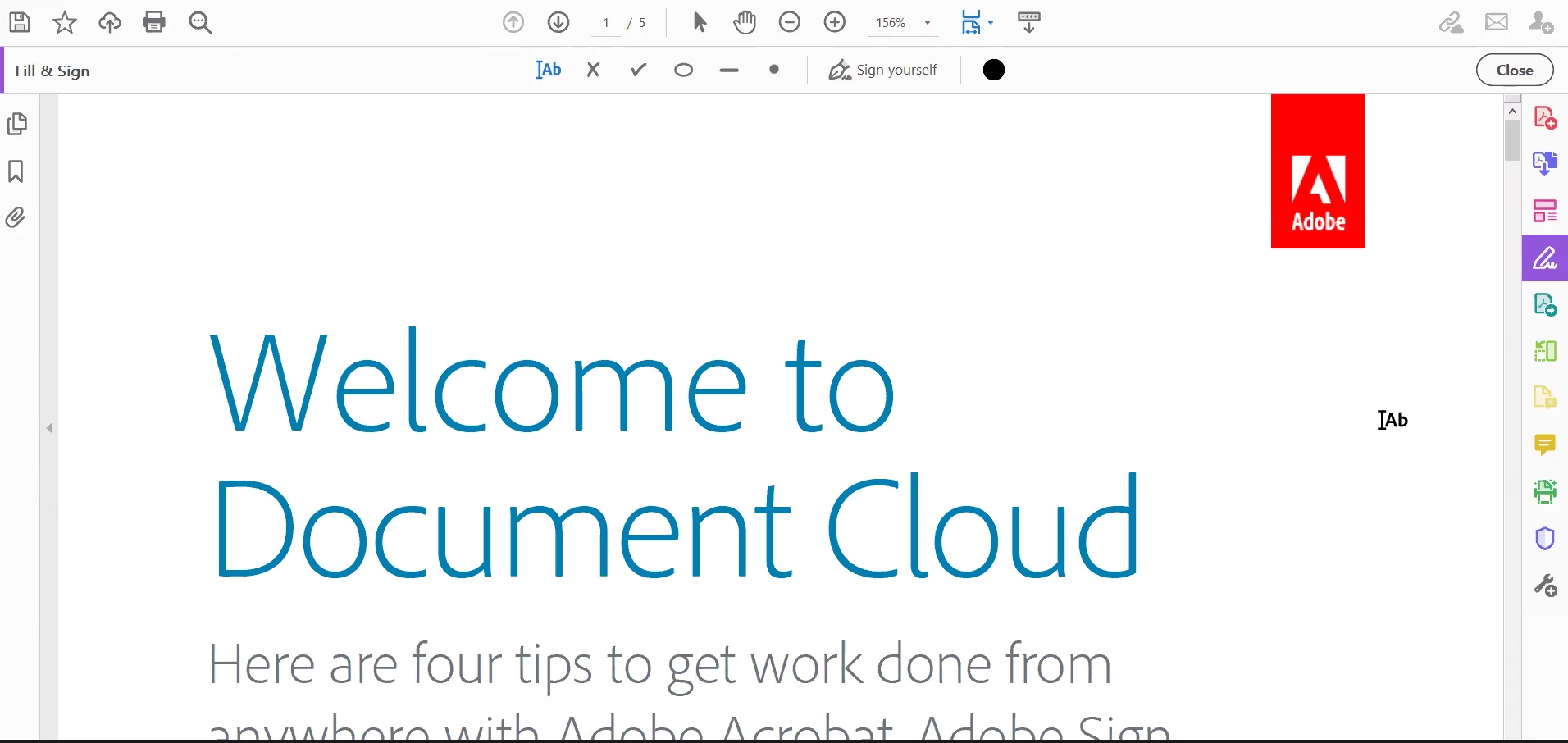Open Create PDF tool in sidebar
This screenshot has width=1568, height=743.
coord(1545,118)
